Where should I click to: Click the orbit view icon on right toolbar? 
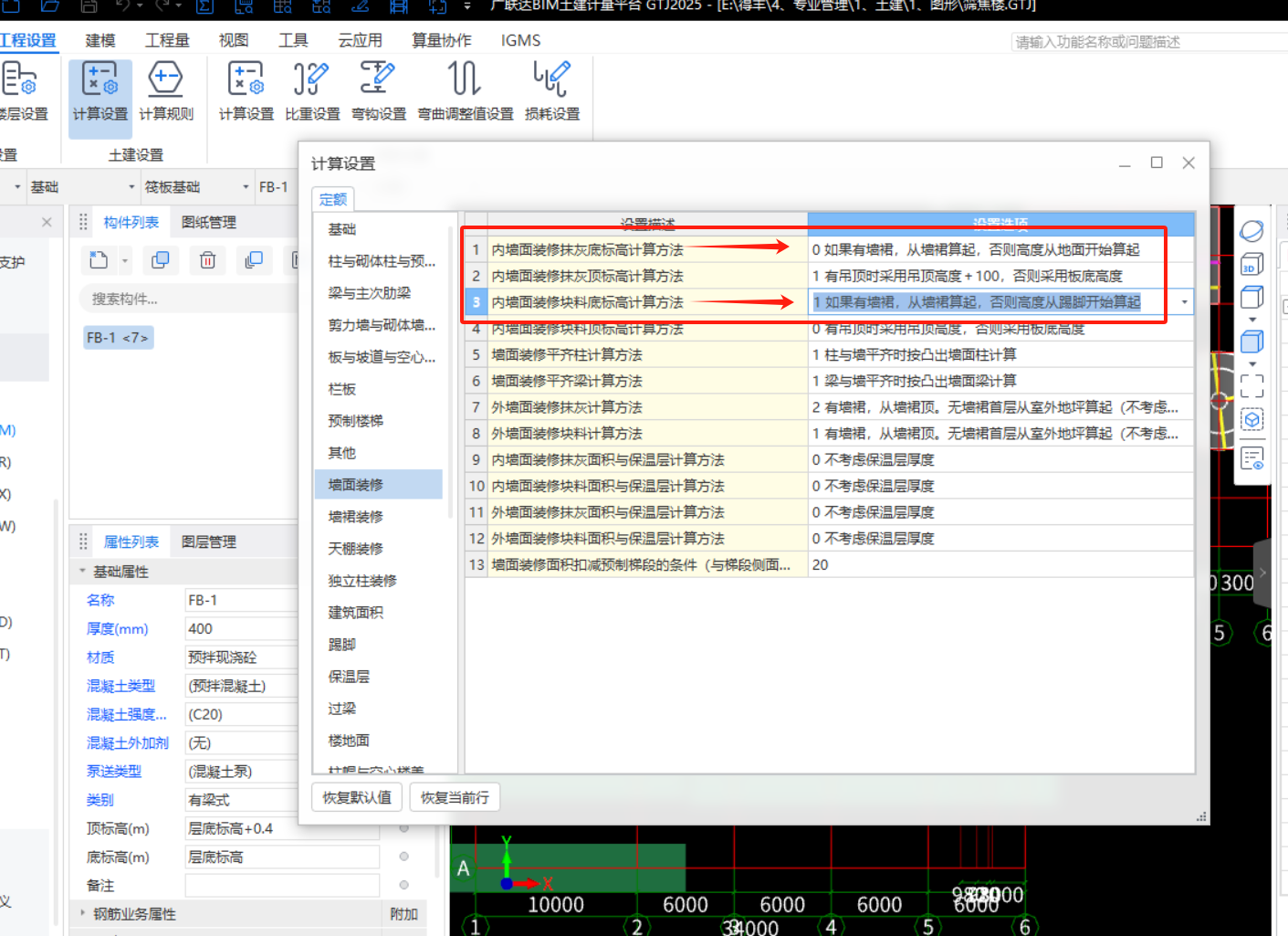1251,231
